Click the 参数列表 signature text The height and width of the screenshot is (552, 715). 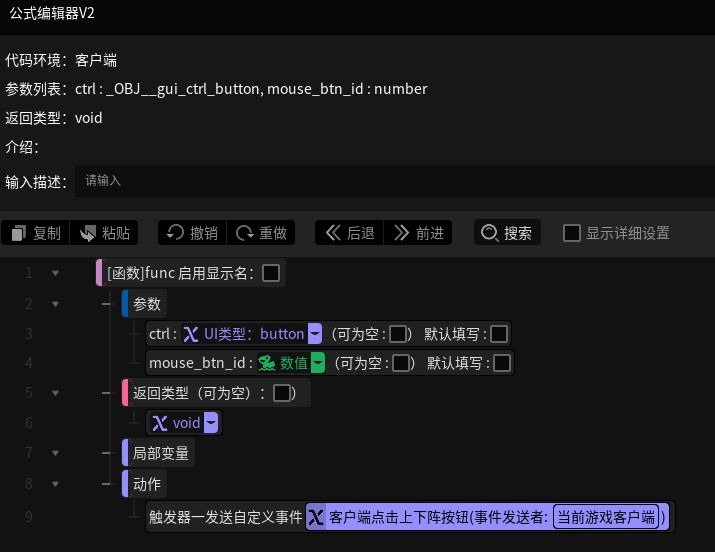click(216, 89)
